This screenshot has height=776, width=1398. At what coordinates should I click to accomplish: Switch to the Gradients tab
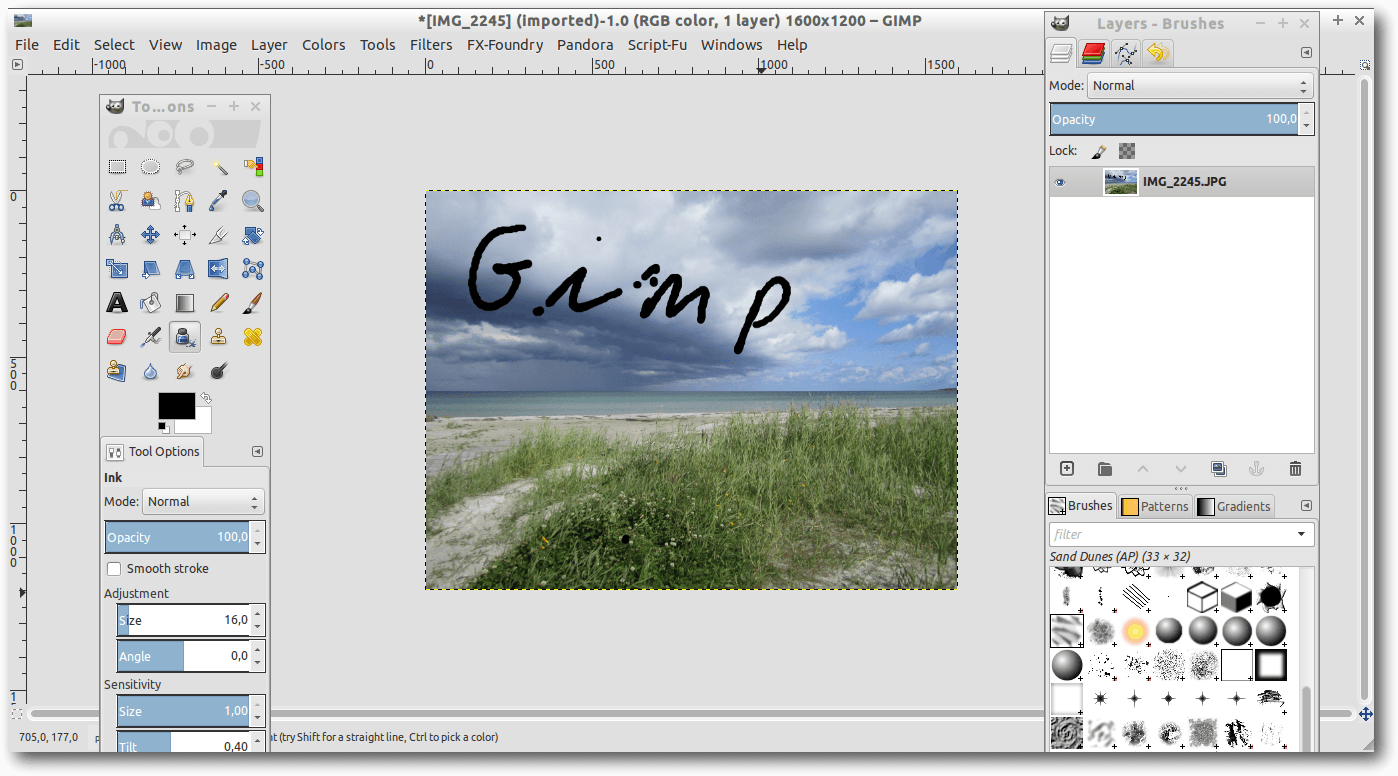coord(1234,506)
